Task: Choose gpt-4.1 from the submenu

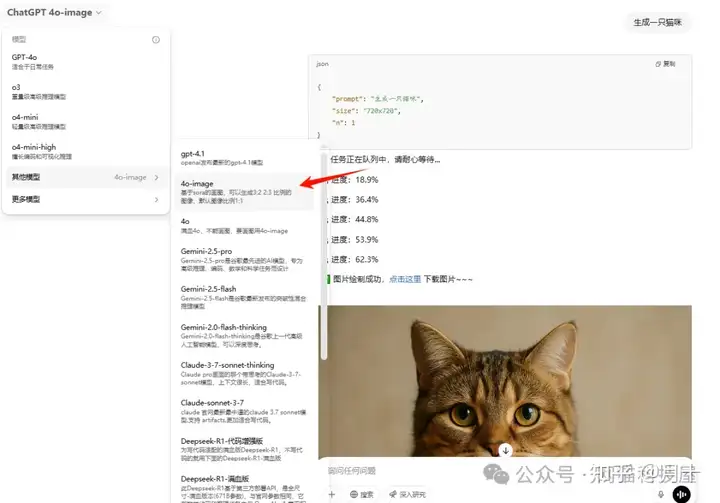Action: tap(244, 158)
